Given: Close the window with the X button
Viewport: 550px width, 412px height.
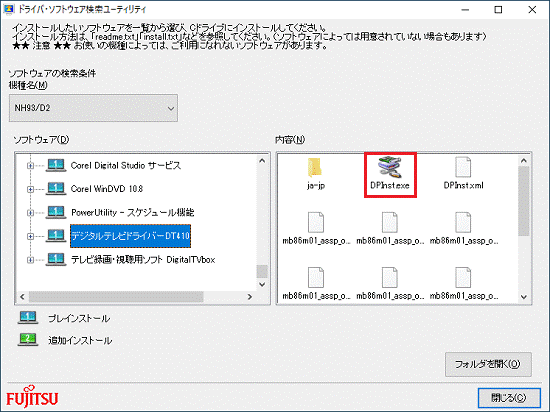Looking at the screenshot, I should pos(532,9).
